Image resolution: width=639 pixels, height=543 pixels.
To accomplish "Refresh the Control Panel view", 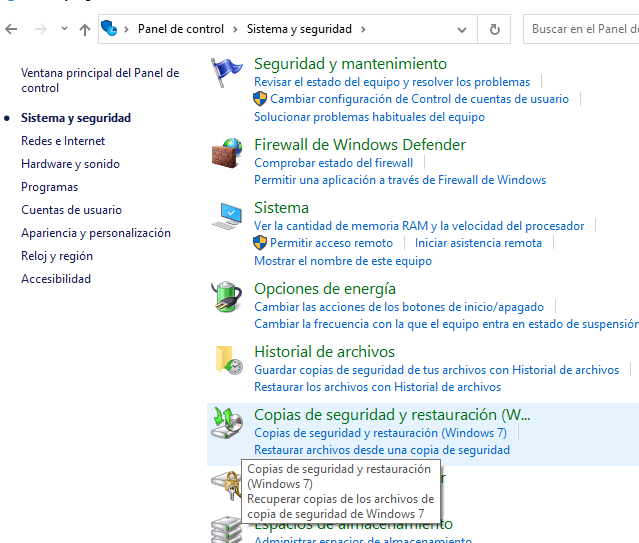I will [494, 29].
